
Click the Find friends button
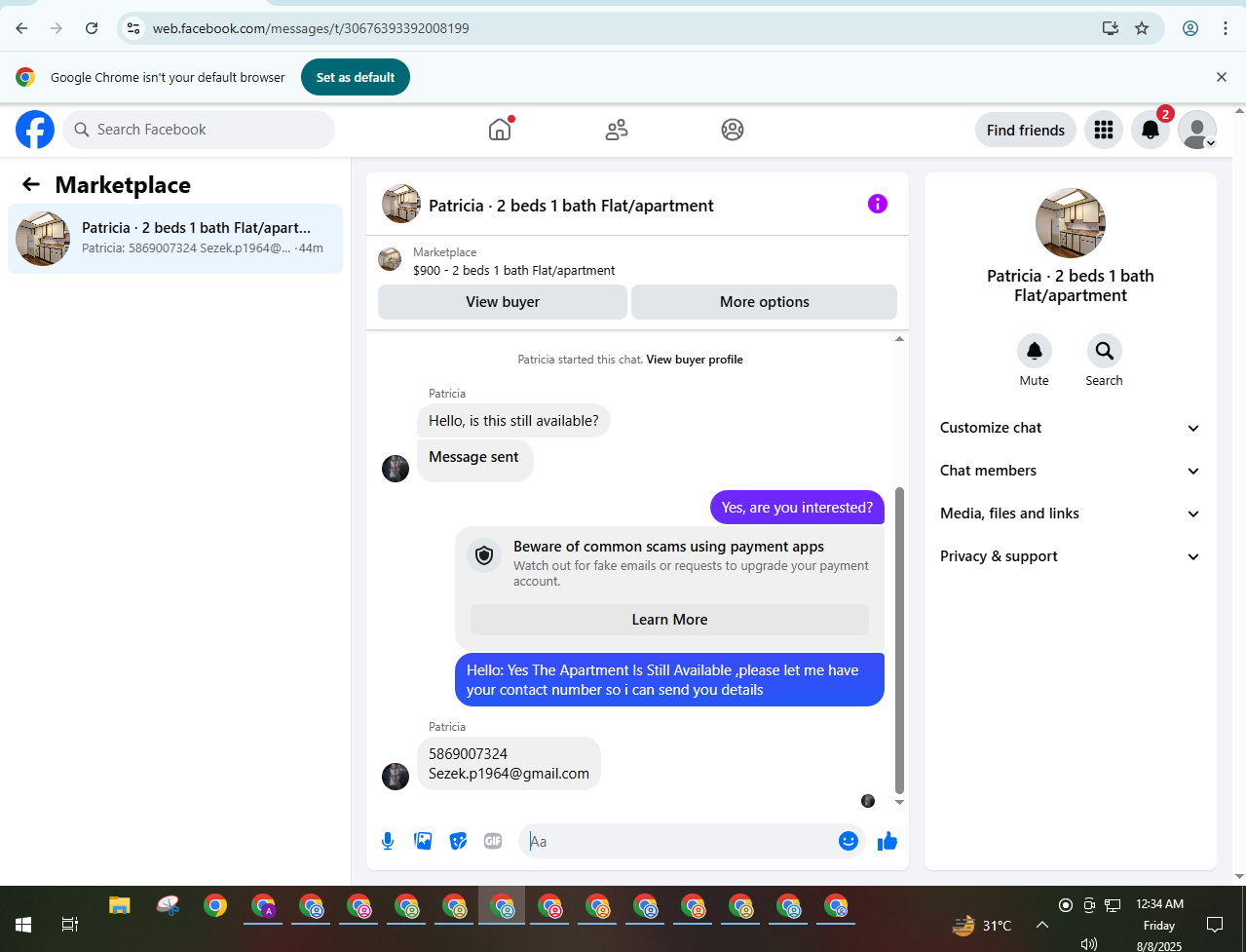click(1026, 130)
